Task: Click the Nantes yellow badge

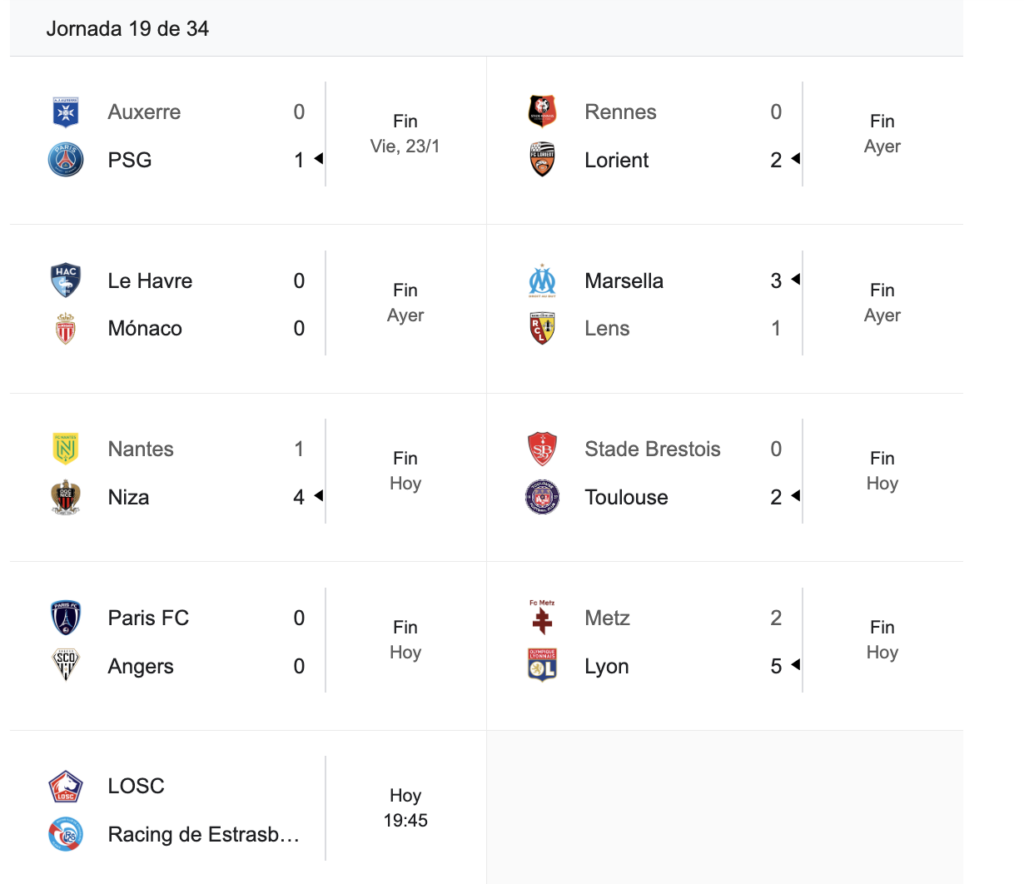Action: pyautogui.click(x=66, y=449)
